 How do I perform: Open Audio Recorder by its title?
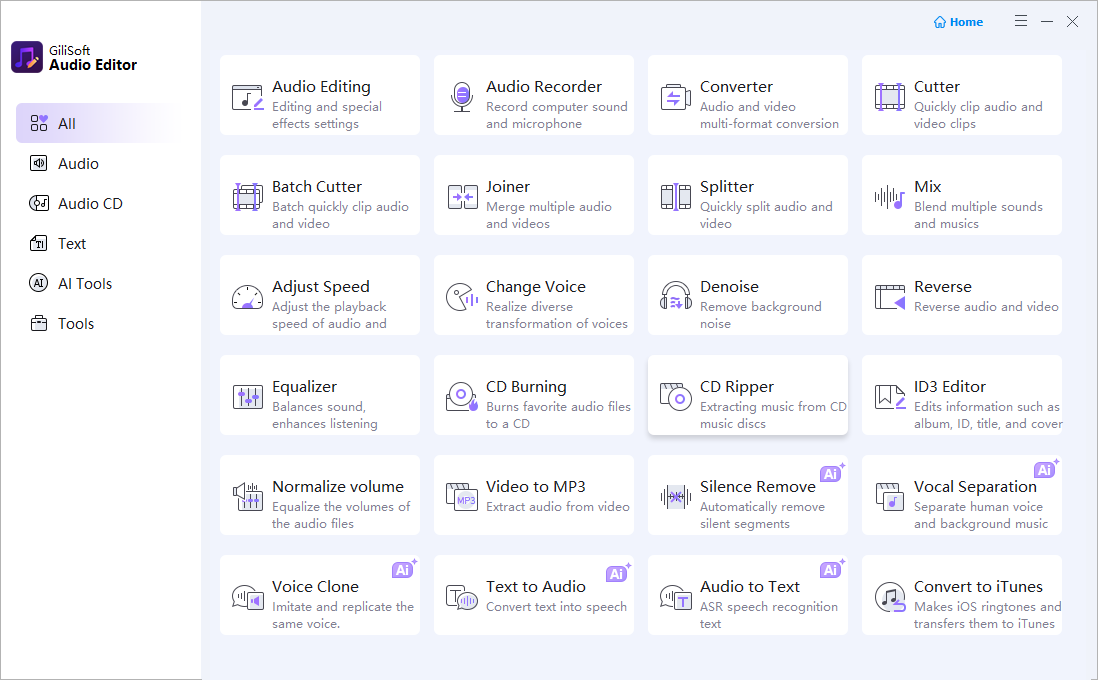[x=543, y=86]
